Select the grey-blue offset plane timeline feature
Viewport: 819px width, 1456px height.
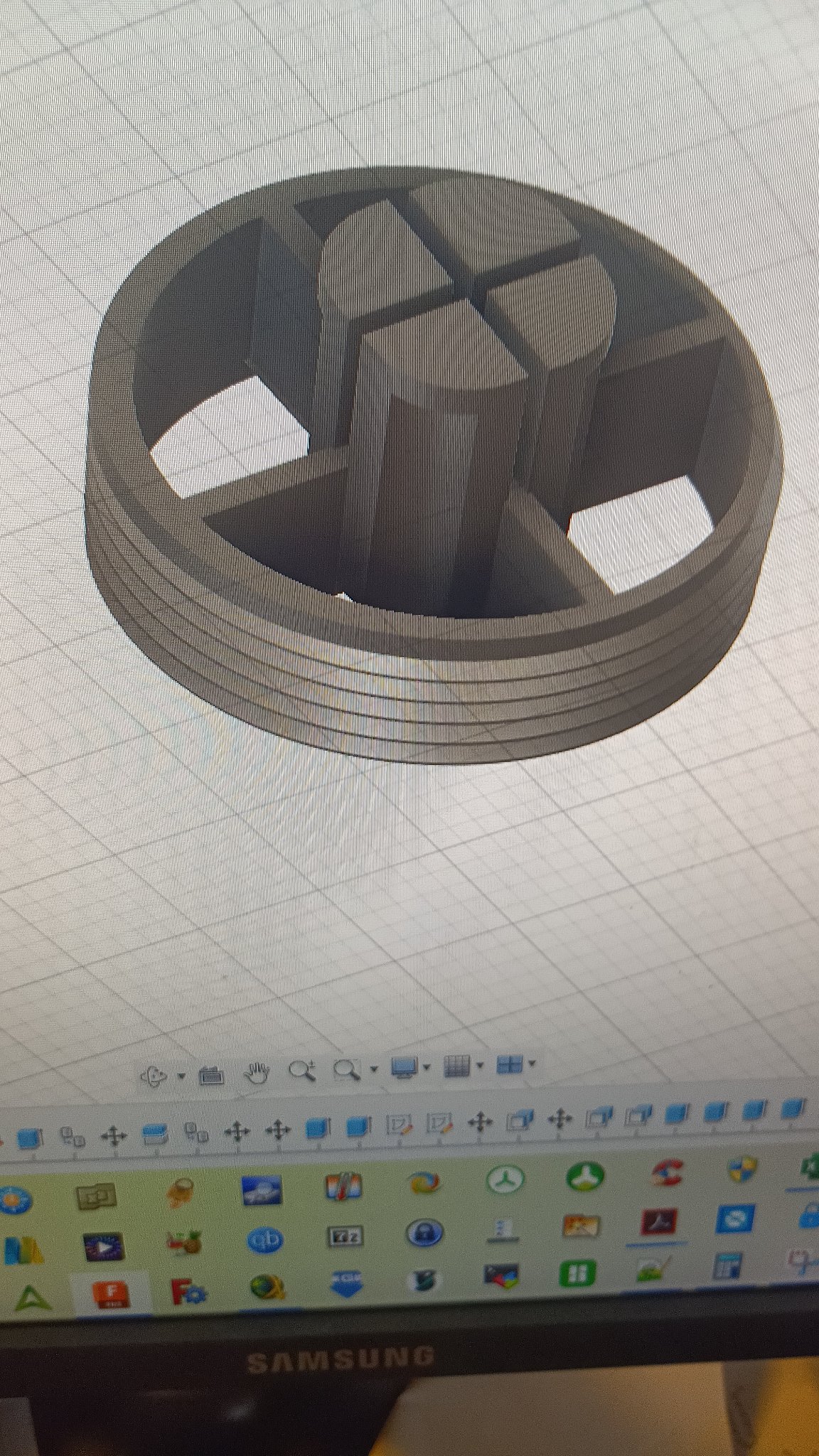pyautogui.click(x=154, y=1134)
